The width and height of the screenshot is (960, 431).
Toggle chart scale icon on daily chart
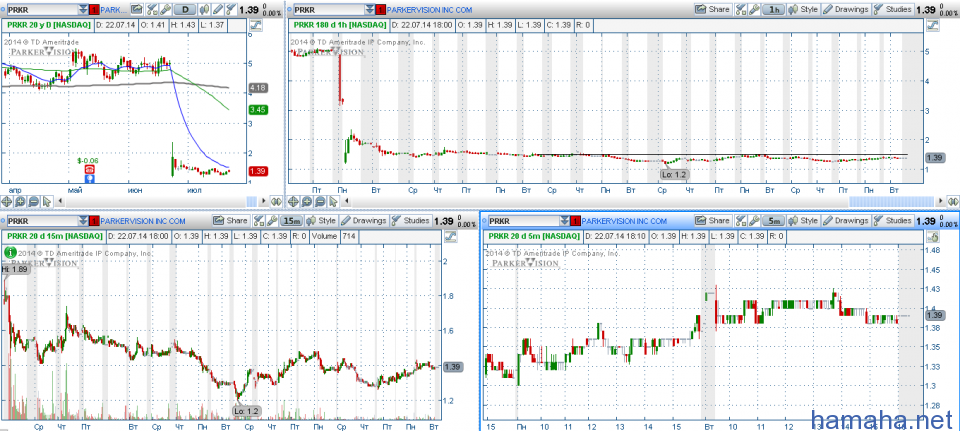pyautogui.click(x=255, y=25)
